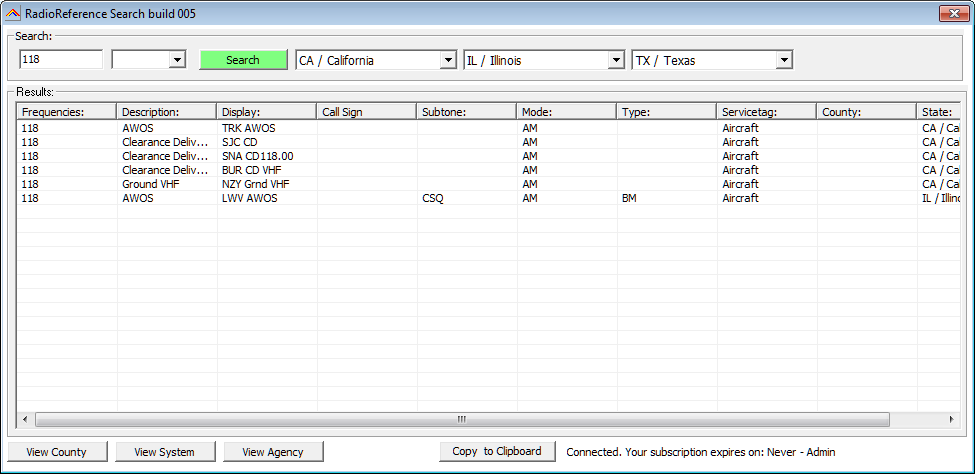Click the County column header
Screen dimensions: 975x474
(x=867, y=112)
